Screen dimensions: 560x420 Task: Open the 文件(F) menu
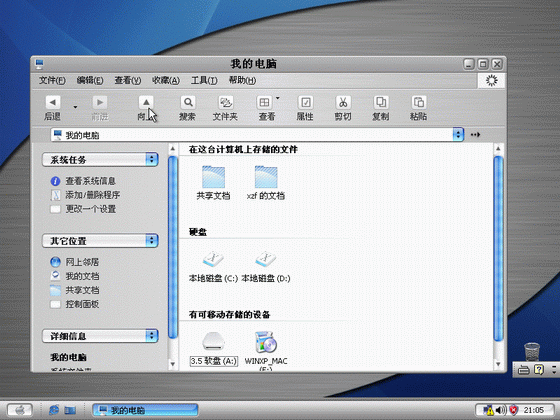(52, 80)
